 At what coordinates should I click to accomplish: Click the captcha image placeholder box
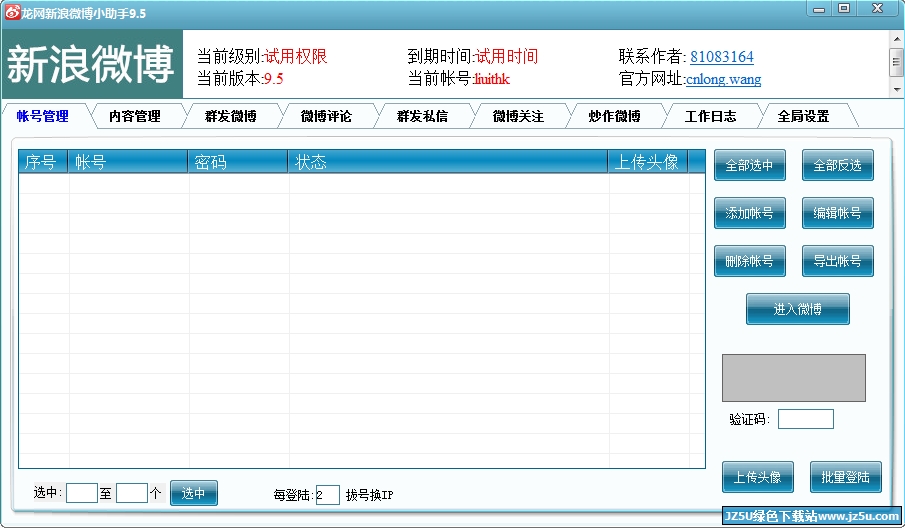(x=794, y=378)
